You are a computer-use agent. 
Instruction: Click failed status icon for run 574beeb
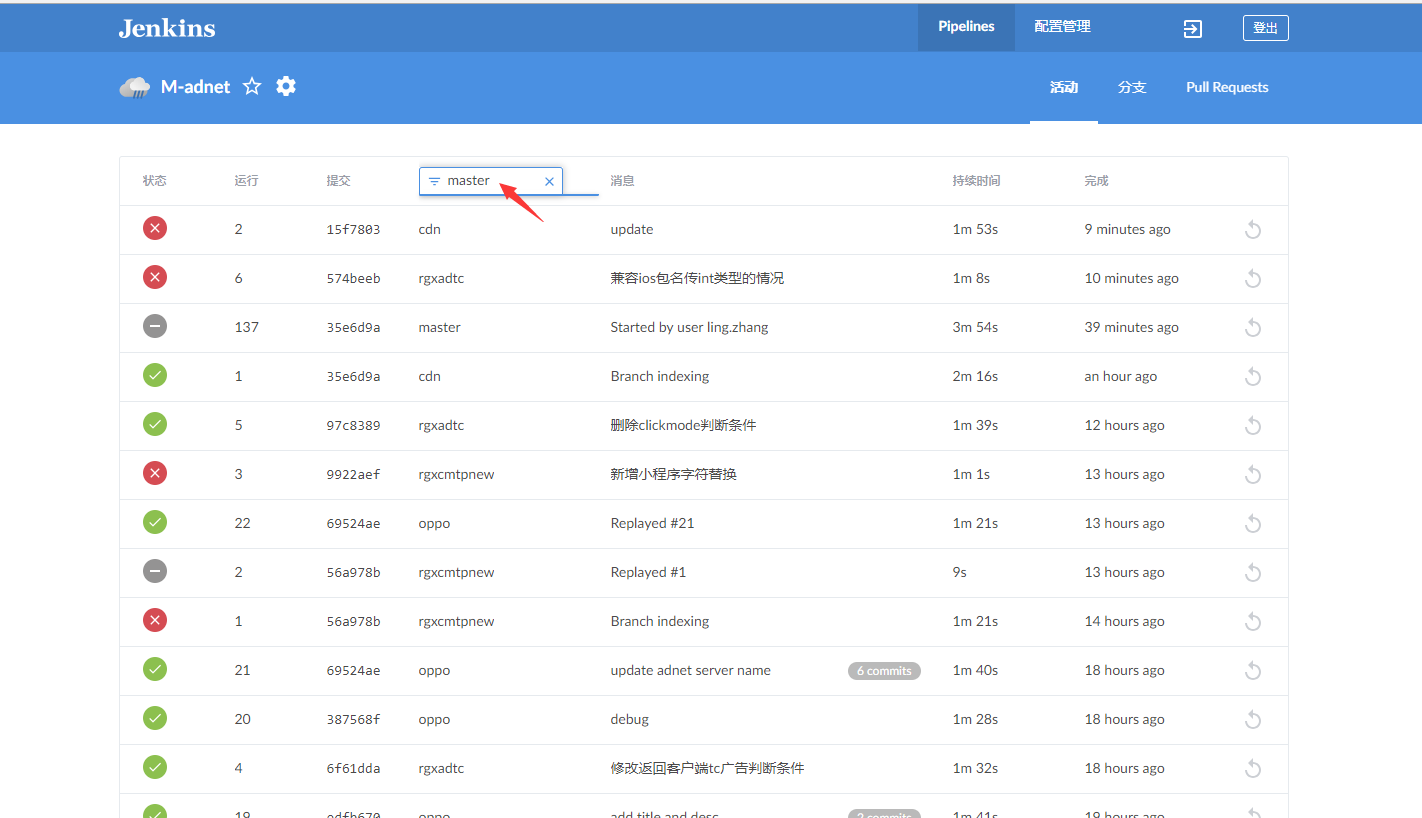tap(155, 278)
